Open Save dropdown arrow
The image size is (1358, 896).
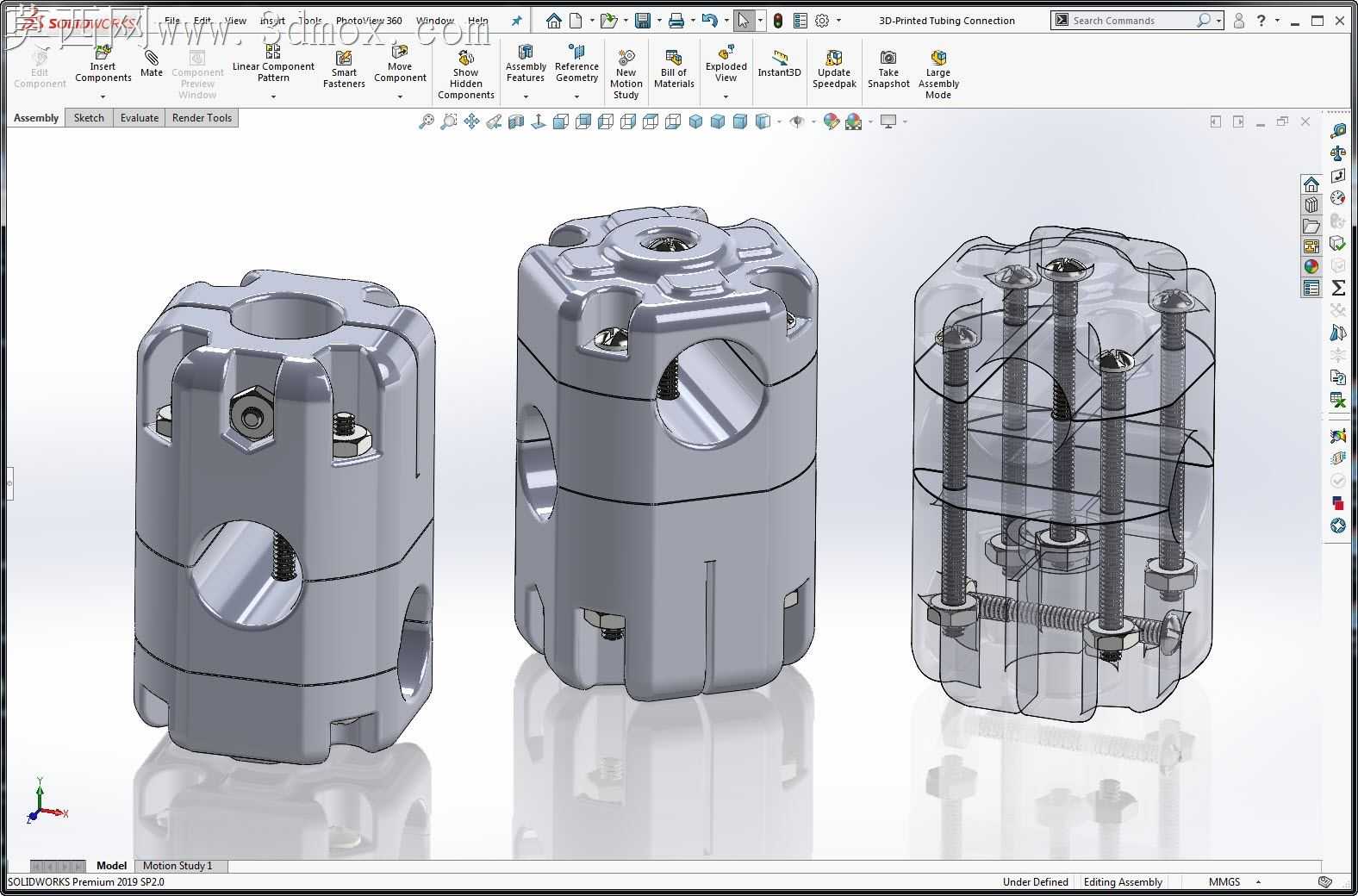(x=659, y=21)
